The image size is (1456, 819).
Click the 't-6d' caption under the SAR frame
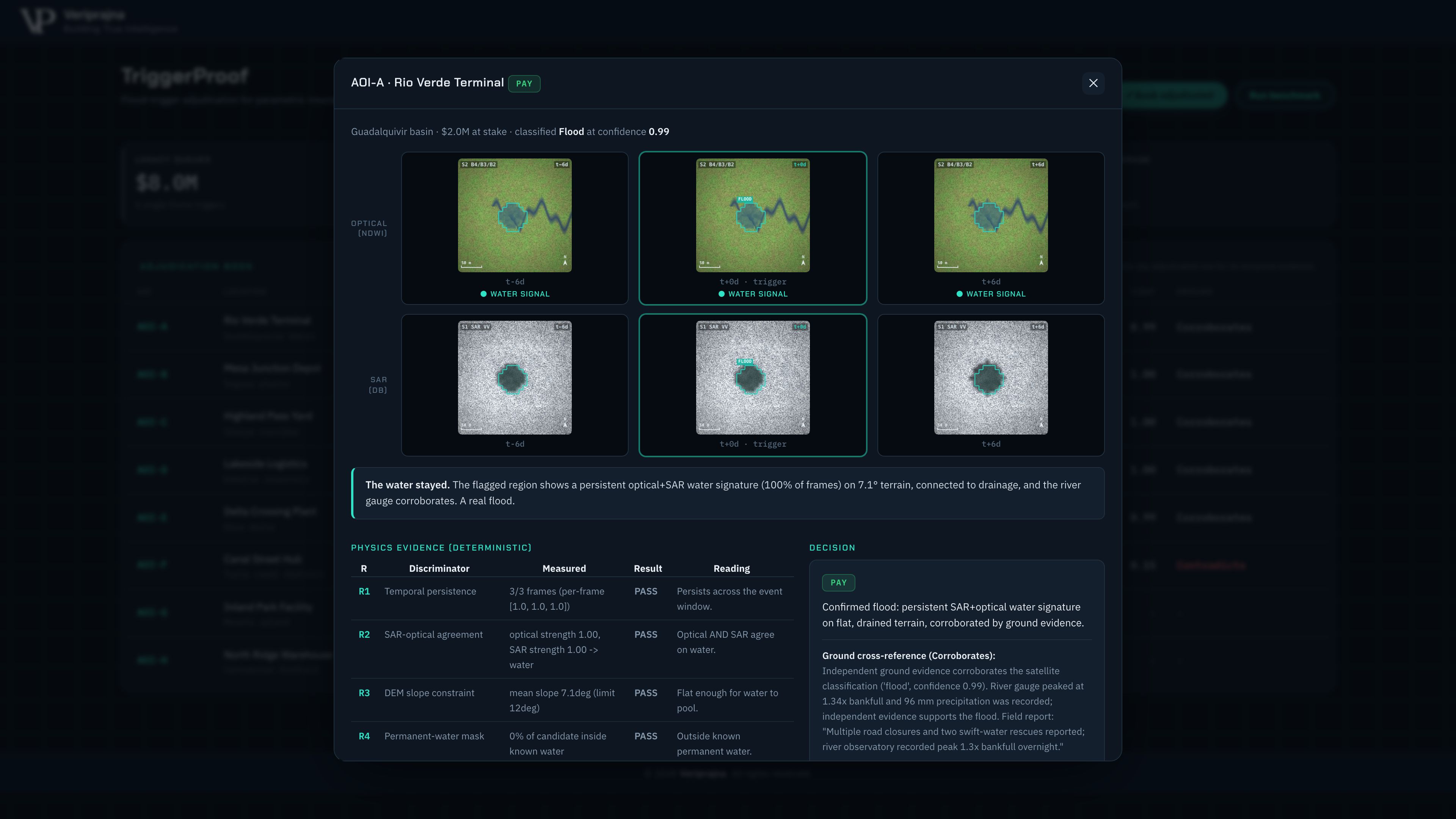coord(515,444)
